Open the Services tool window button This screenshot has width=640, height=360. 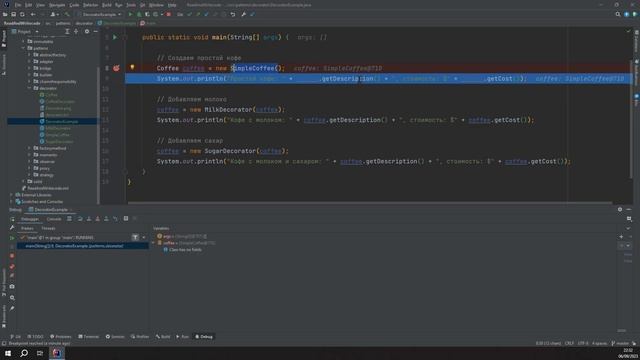(x=115, y=337)
